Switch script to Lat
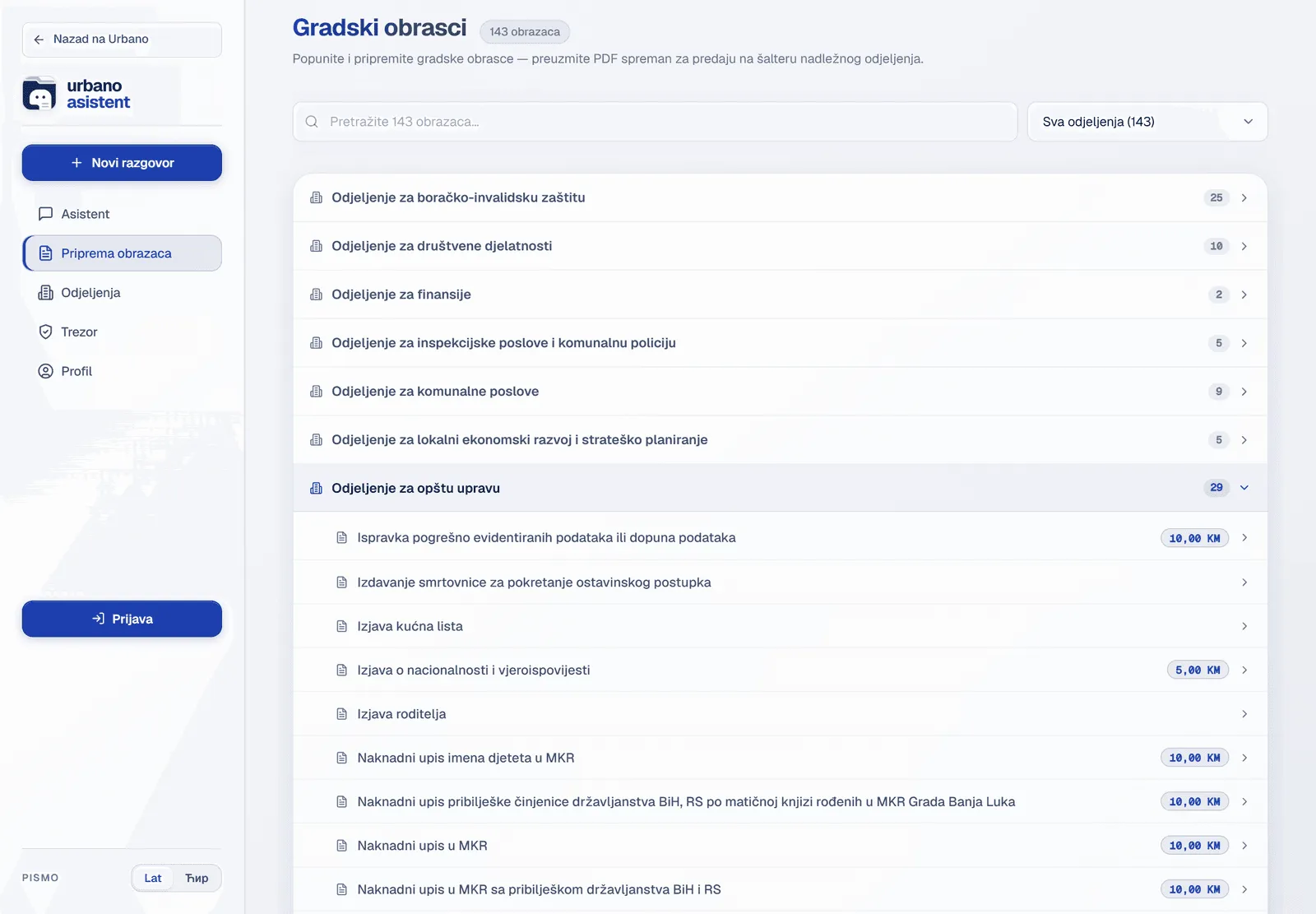 pyautogui.click(x=153, y=878)
